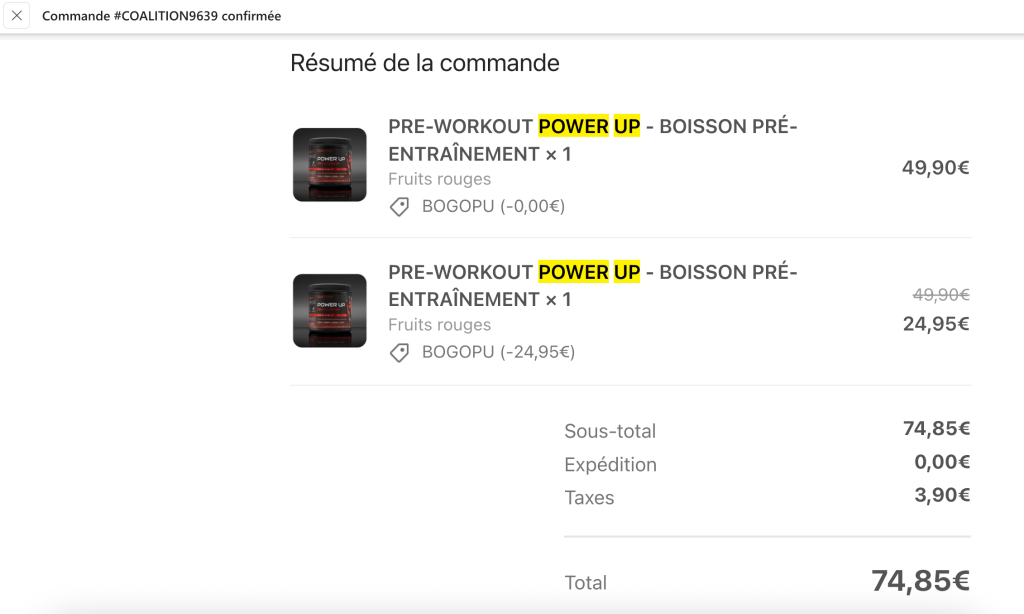Click the Expédition label
Viewport: 1024px width, 614px height.
click(610, 464)
